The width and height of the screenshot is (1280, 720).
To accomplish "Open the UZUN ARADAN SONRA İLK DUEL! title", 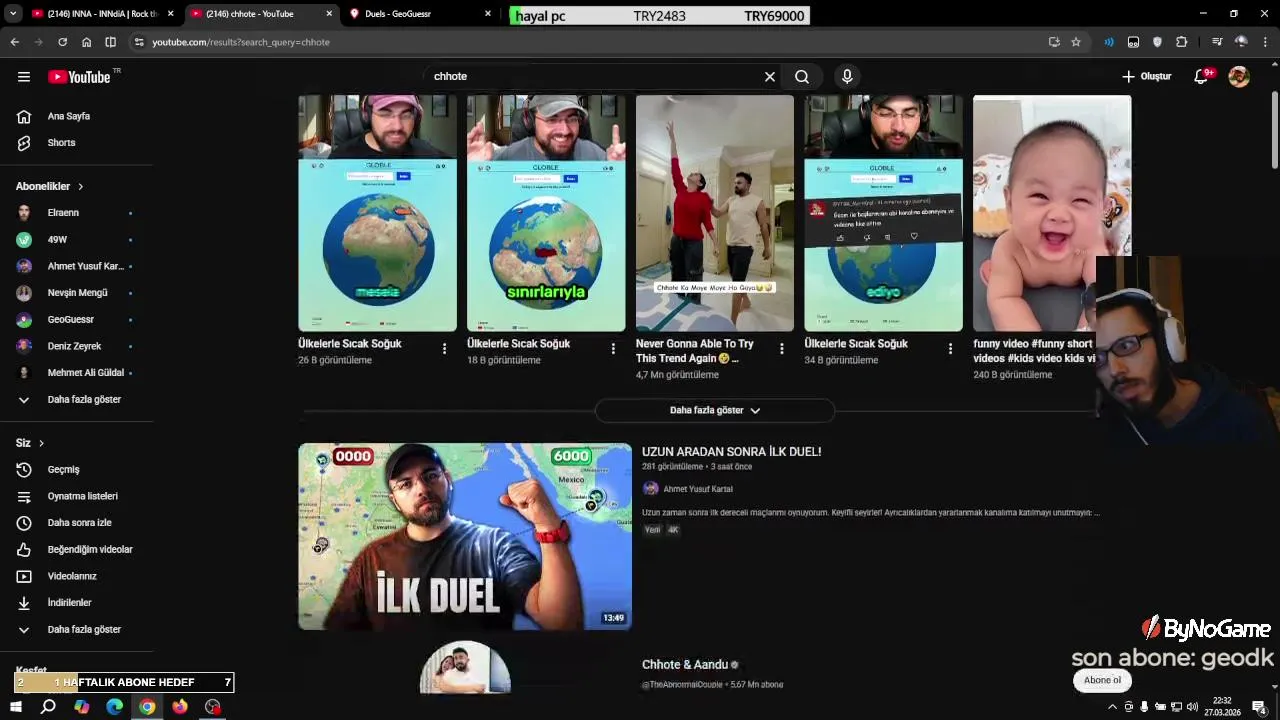I will click(731, 452).
